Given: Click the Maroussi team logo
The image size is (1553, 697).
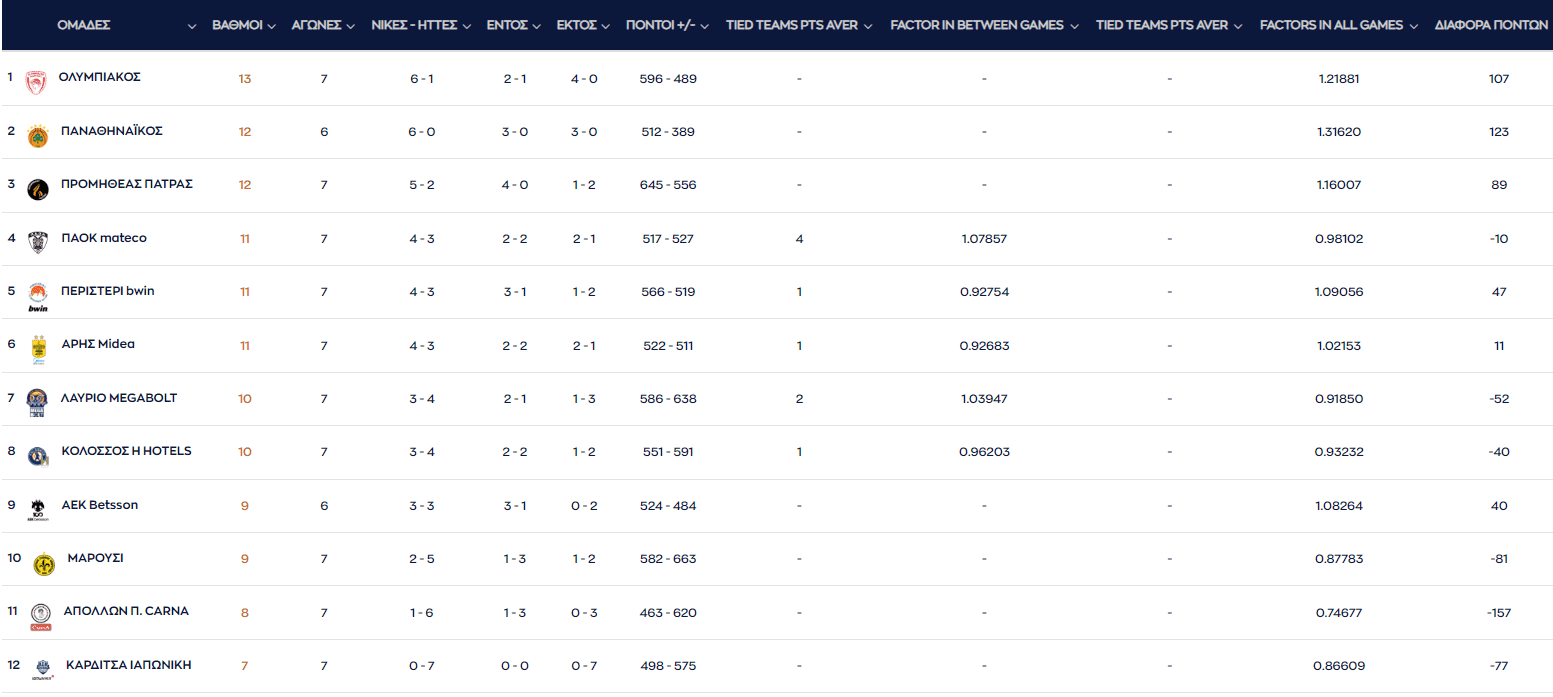Looking at the screenshot, I should tap(43, 564).
